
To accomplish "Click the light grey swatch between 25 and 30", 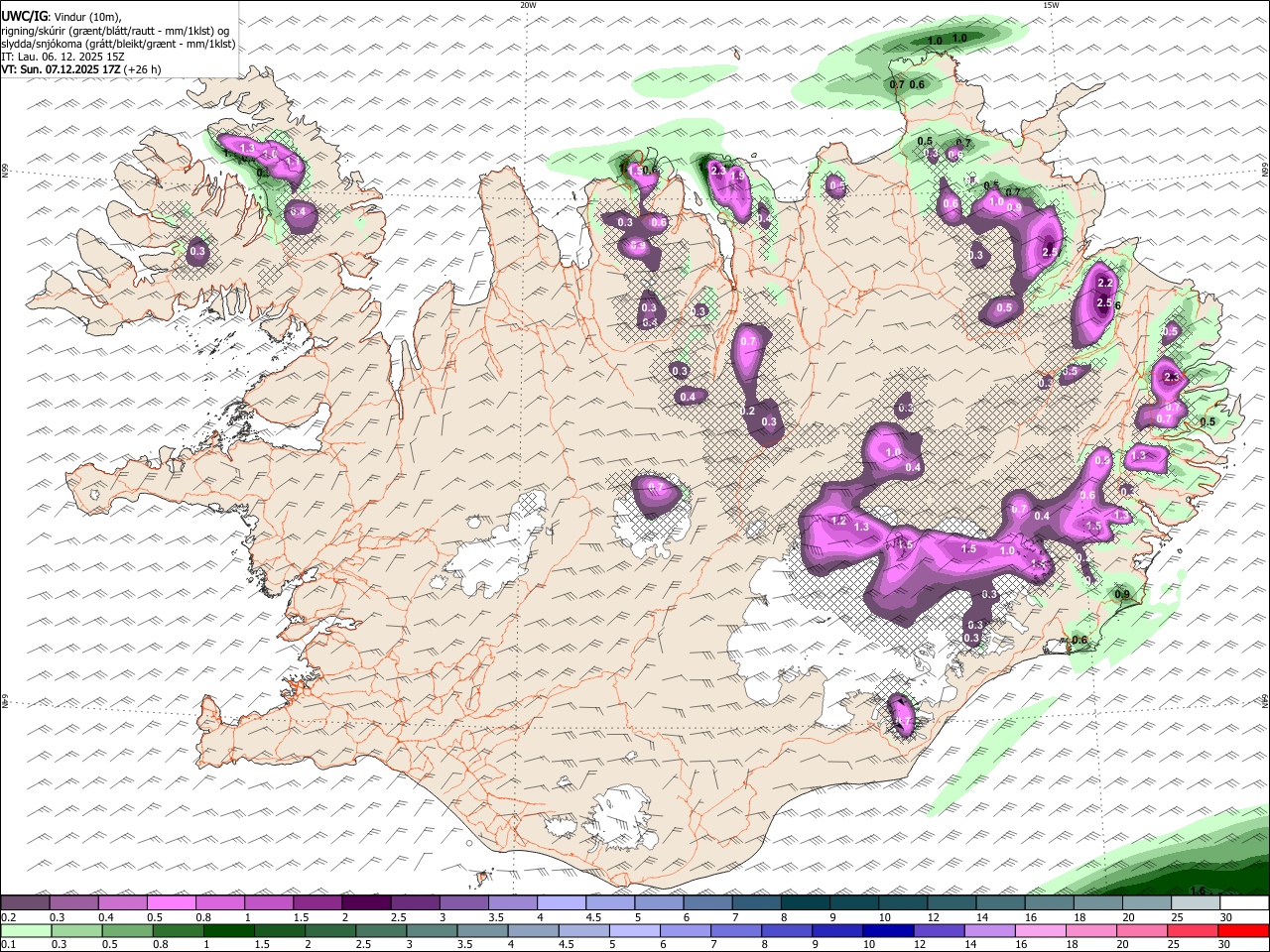I will tap(1196, 903).
